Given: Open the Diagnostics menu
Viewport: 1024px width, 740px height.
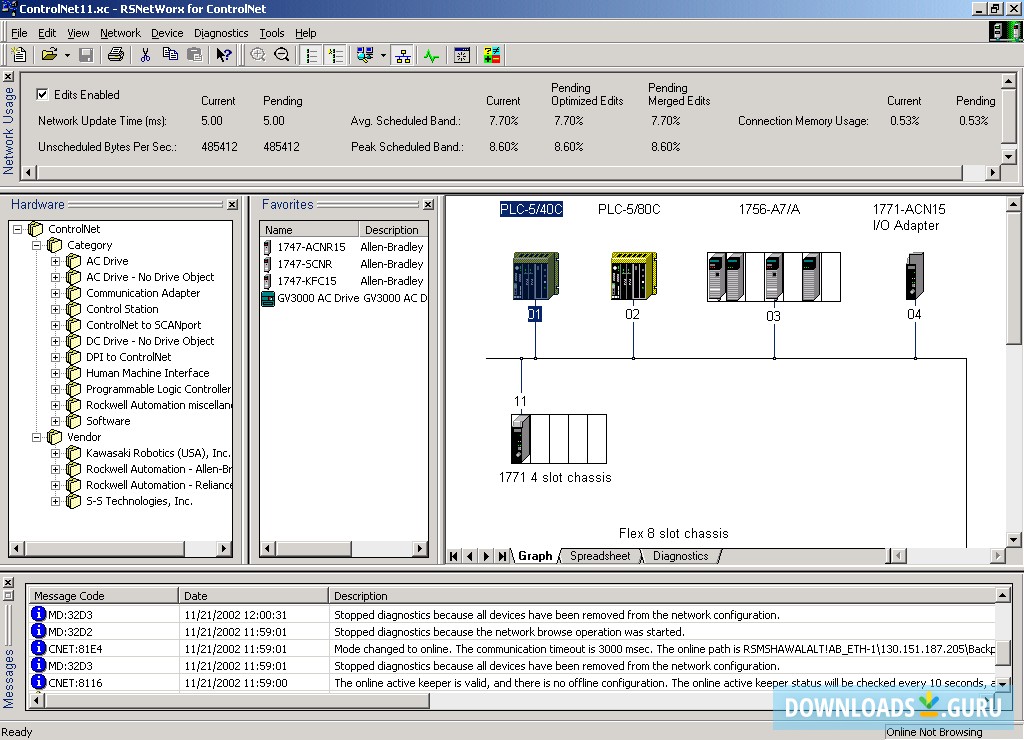Looking at the screenshot, I should pyautogui.click(x=220, y=33).
